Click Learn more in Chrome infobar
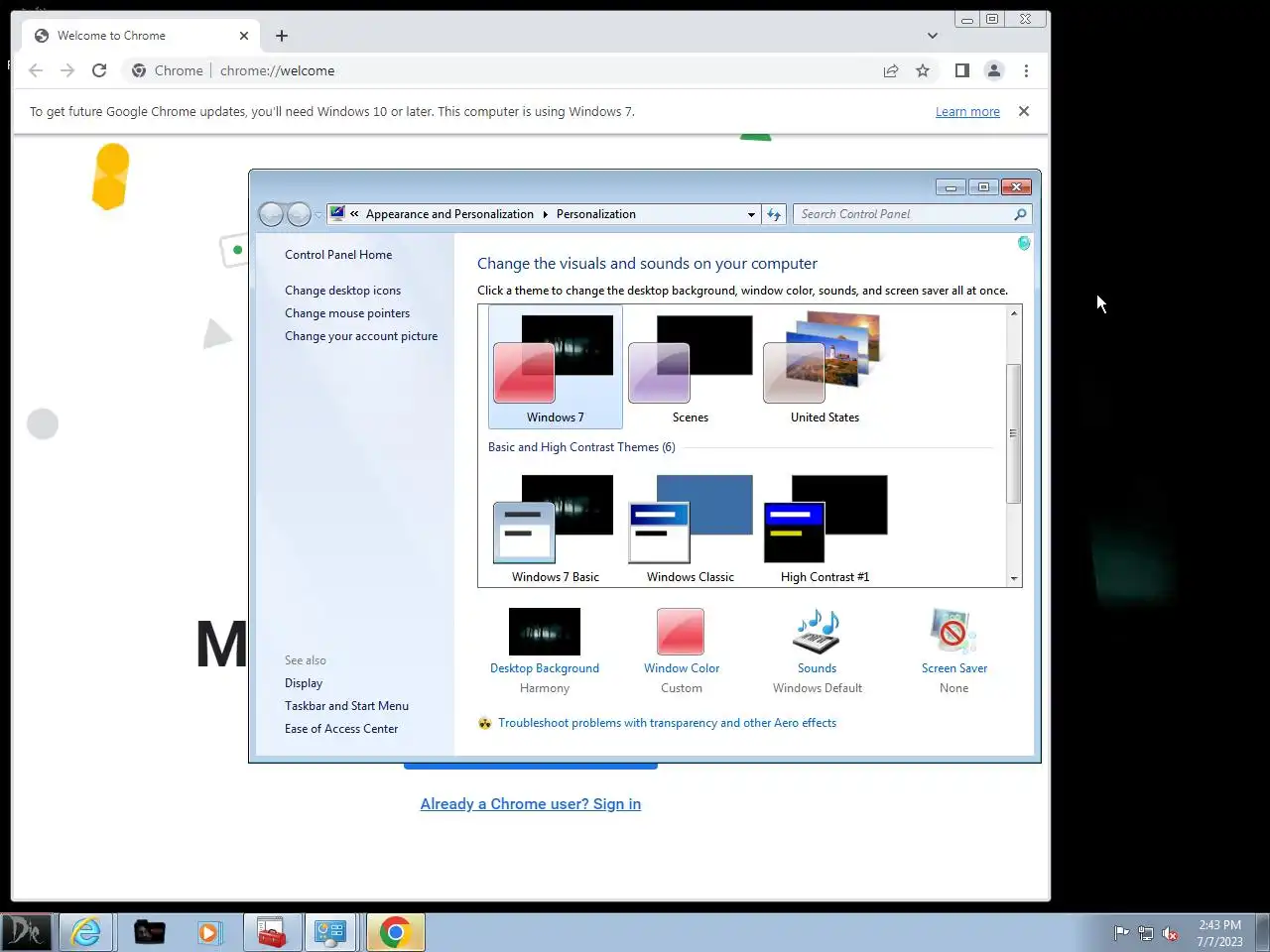 (x=967, y=112)
